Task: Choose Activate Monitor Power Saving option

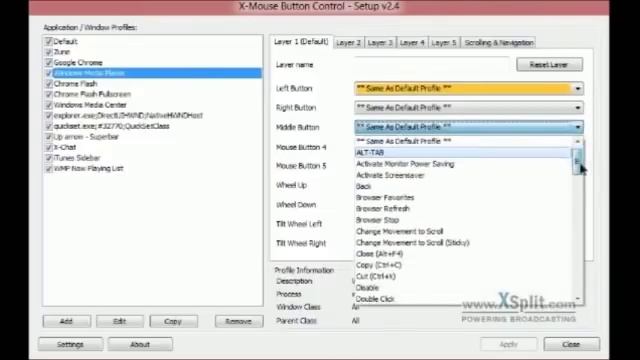Action: click(x=463, y=164)
